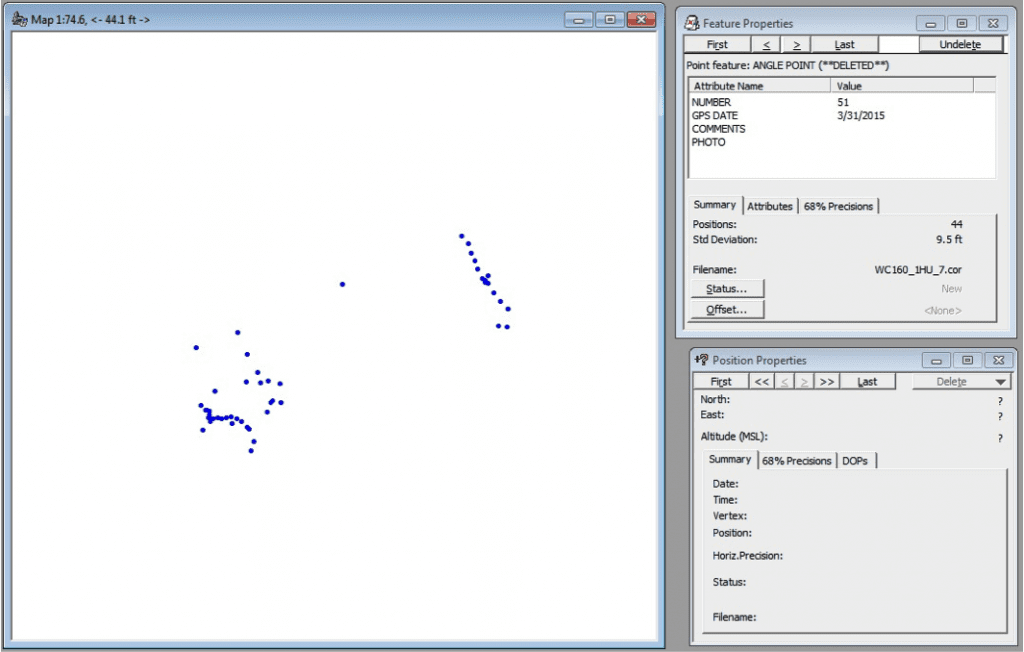Click the isolated center point on map

(x=342, y=284)
